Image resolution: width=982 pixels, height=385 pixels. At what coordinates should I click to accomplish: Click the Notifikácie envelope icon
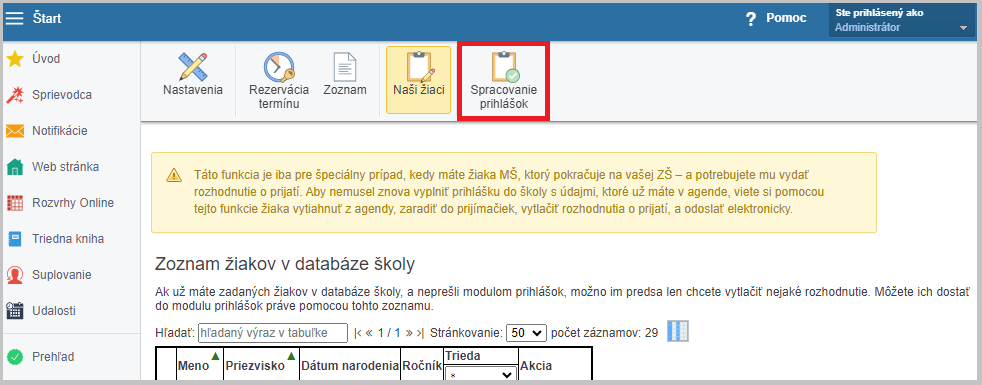pyautogui.click(x=15, y=131)
